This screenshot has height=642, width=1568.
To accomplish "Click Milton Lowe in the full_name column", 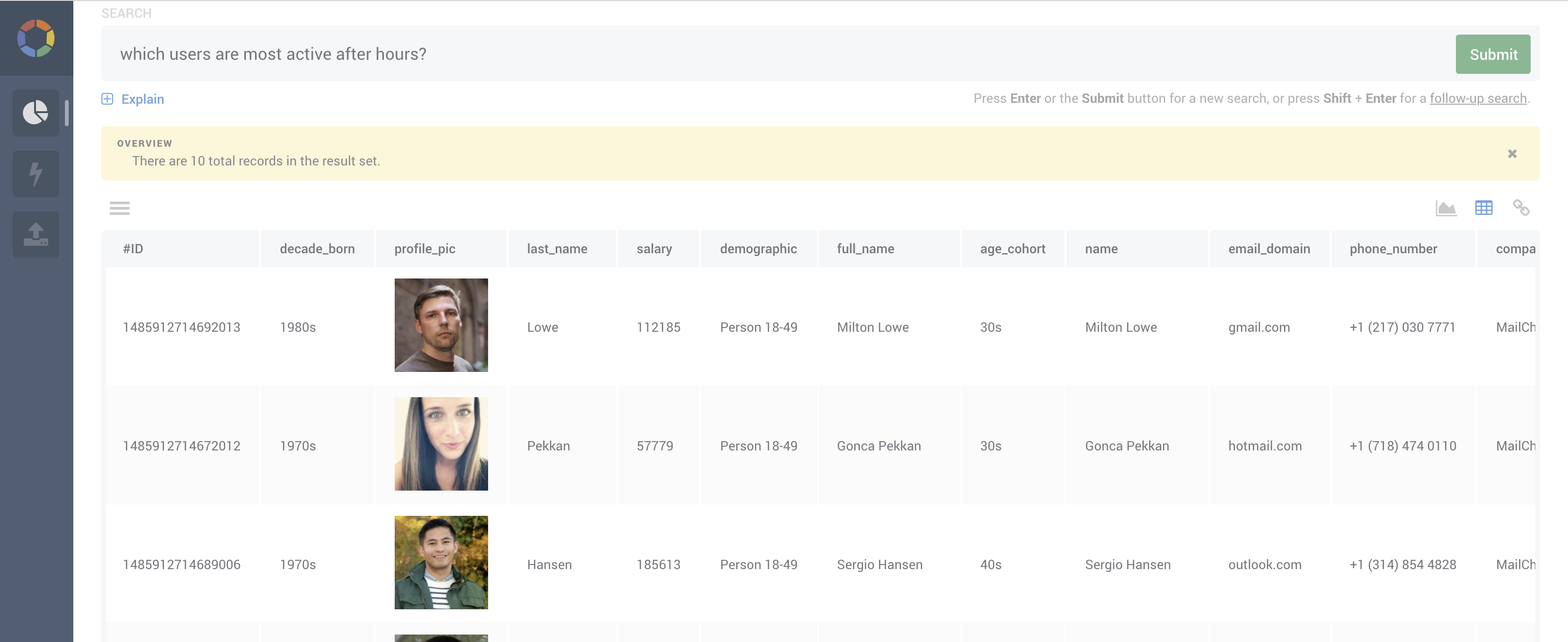I will (873, 327).
